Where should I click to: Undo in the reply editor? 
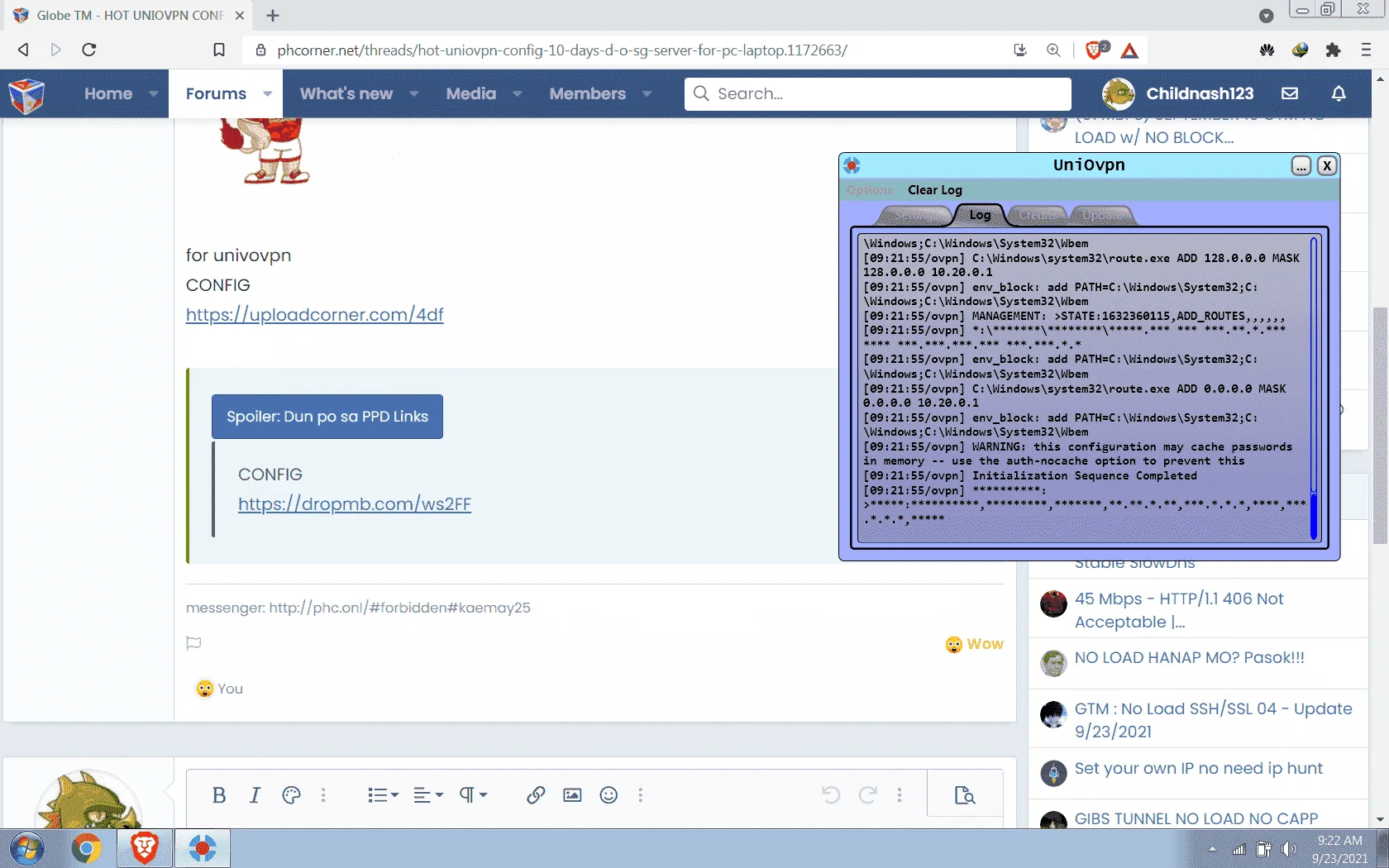coord(831,795)
